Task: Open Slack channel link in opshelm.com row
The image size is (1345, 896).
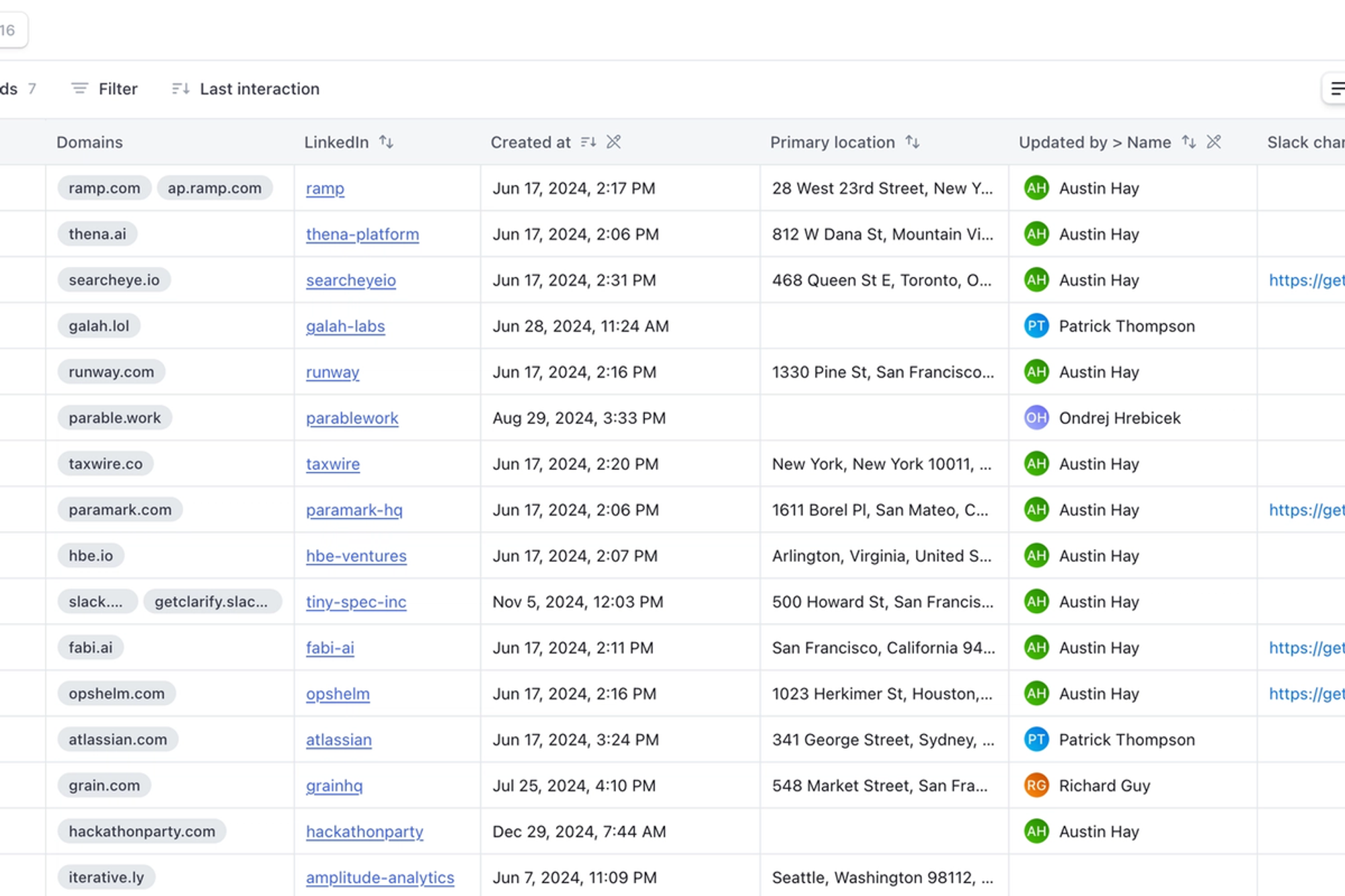Action: pos(1307,694)
